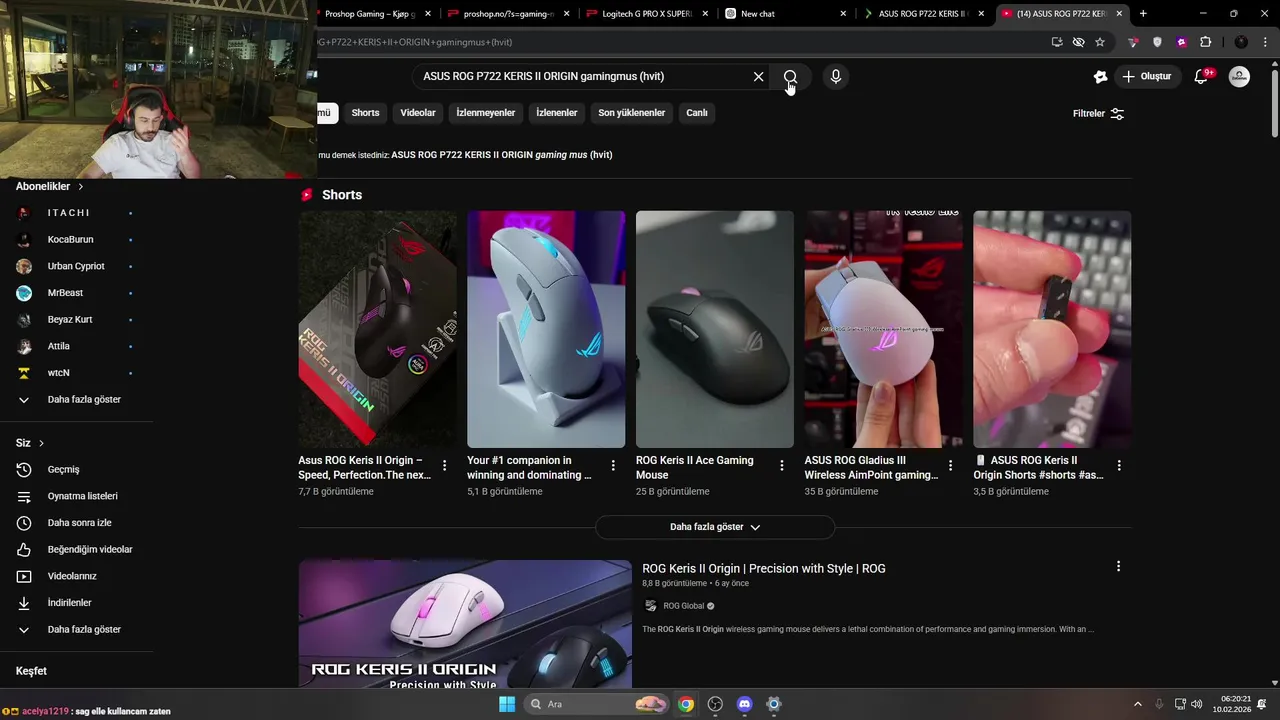This screenshot has height=720, width=1280.
Task: Open the Filtreler filter icon
Action: click(1117, 114)
